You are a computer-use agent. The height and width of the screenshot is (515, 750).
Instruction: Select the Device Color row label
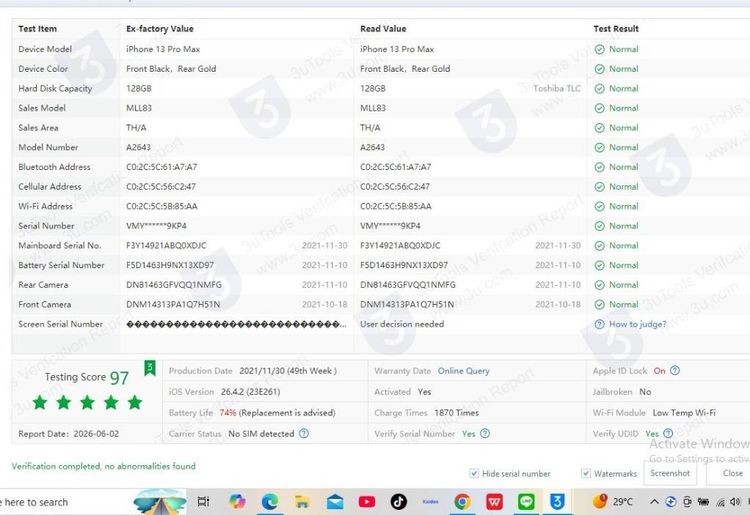click(43, 68)
